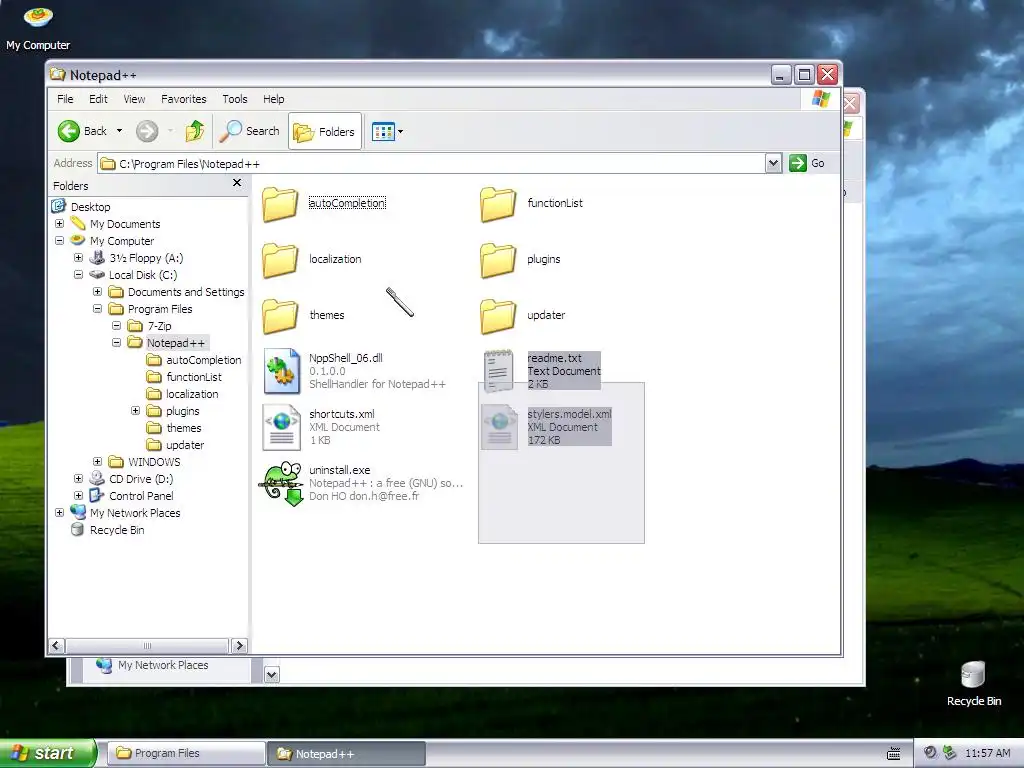Open the Start menu
The width and height of the screenshot is (1024, 768).
click(48, 753)
